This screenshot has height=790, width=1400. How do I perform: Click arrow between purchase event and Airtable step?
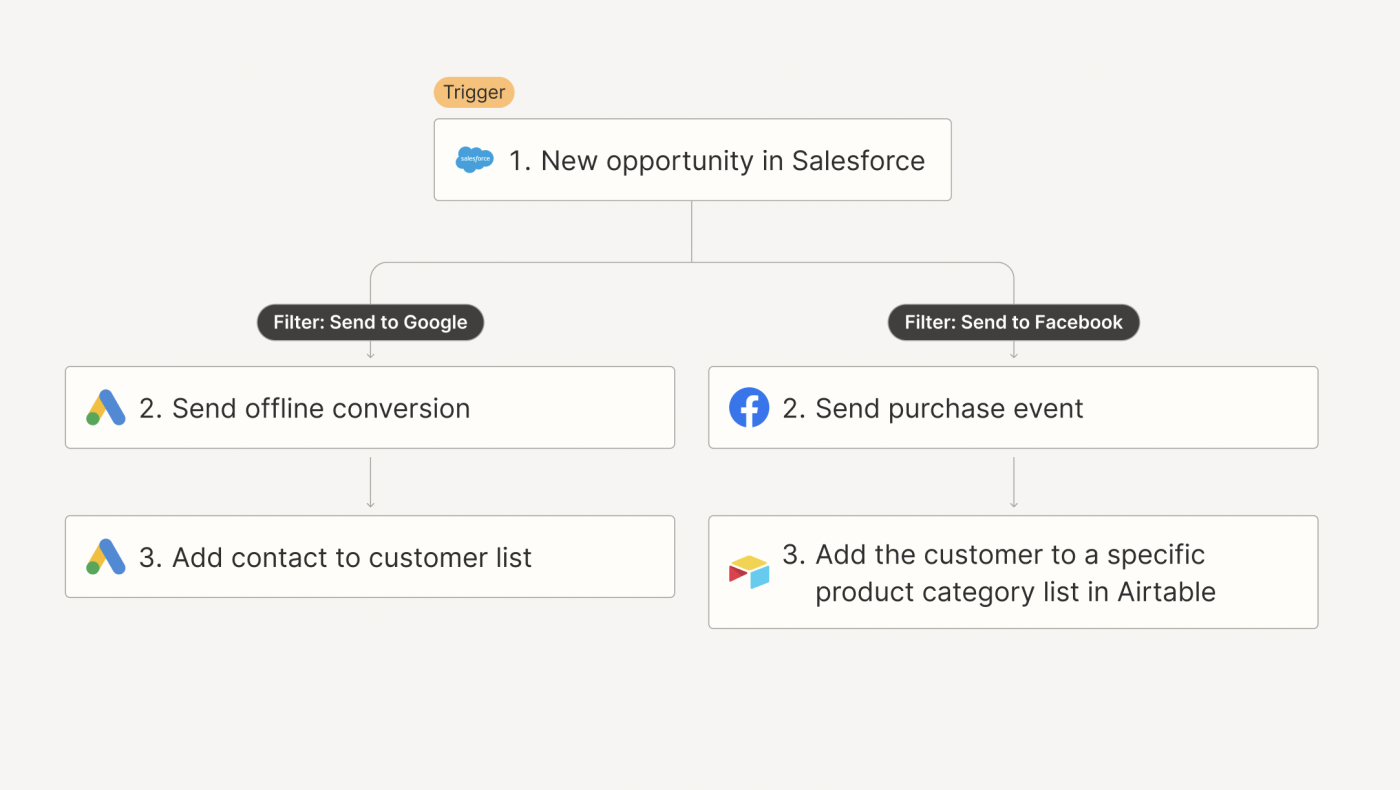pos(1014,482)
